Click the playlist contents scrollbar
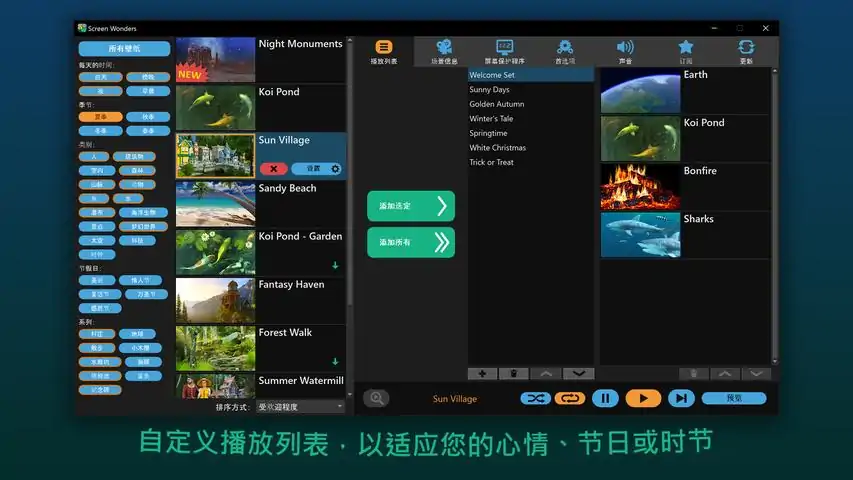Viewport: 853px width, 480px height. (x=775, y=216)
